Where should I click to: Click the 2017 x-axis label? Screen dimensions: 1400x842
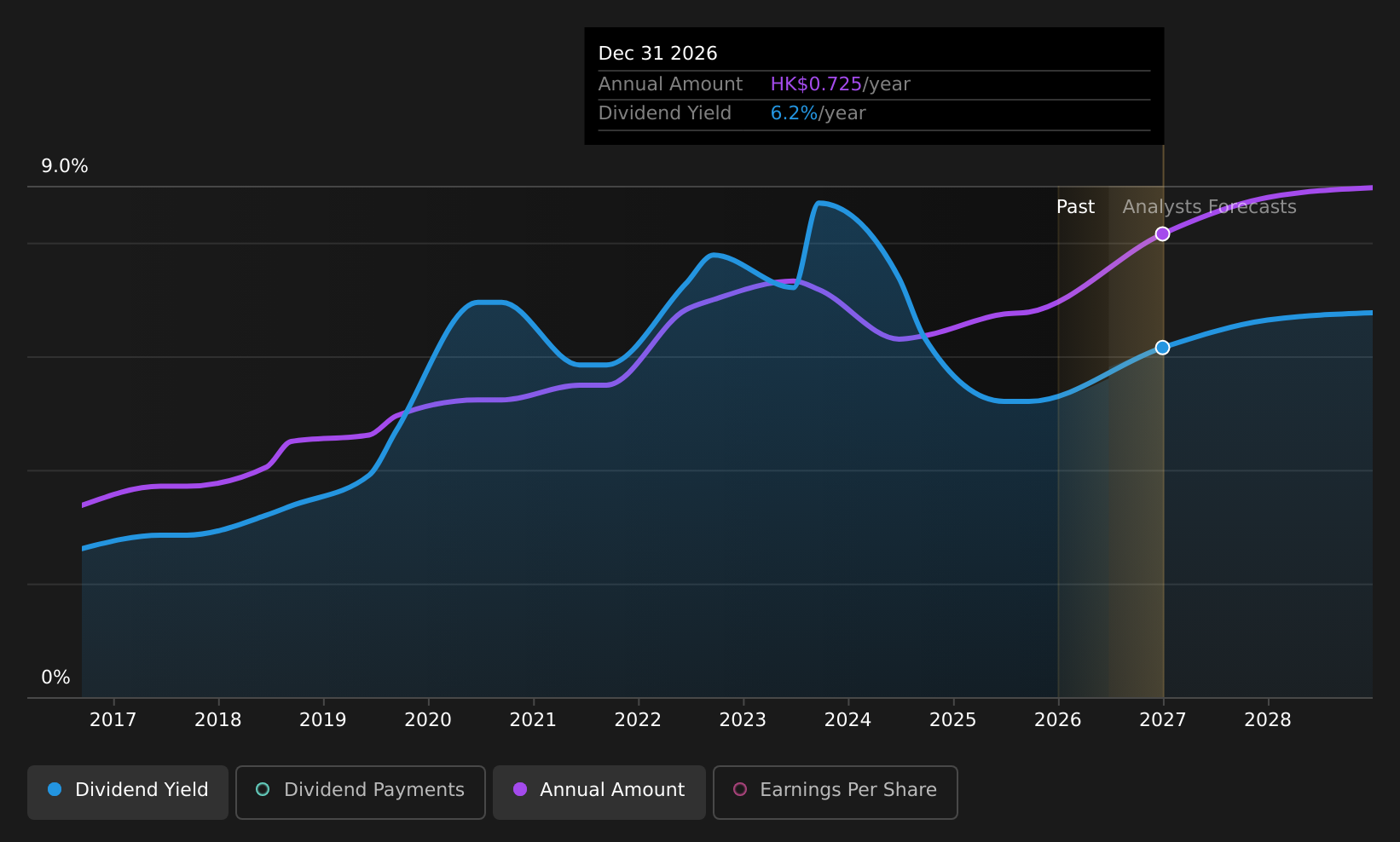(x=113, y=720)
